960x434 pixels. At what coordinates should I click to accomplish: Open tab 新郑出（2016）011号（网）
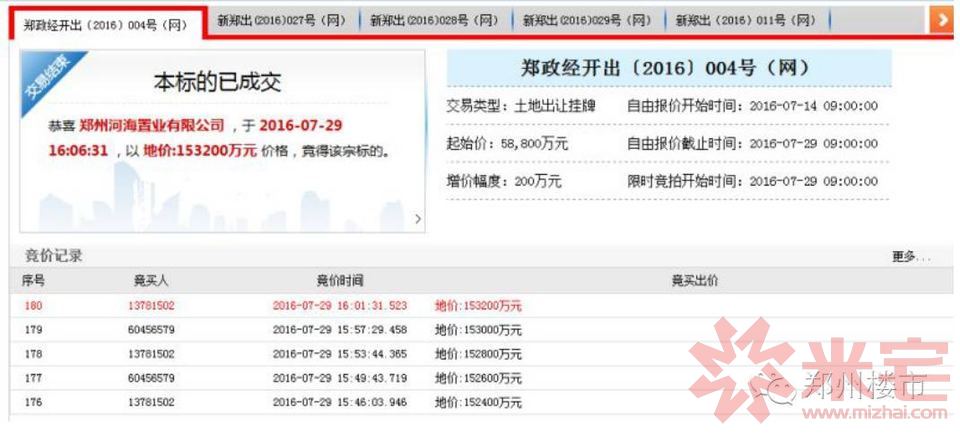[746, 20]
